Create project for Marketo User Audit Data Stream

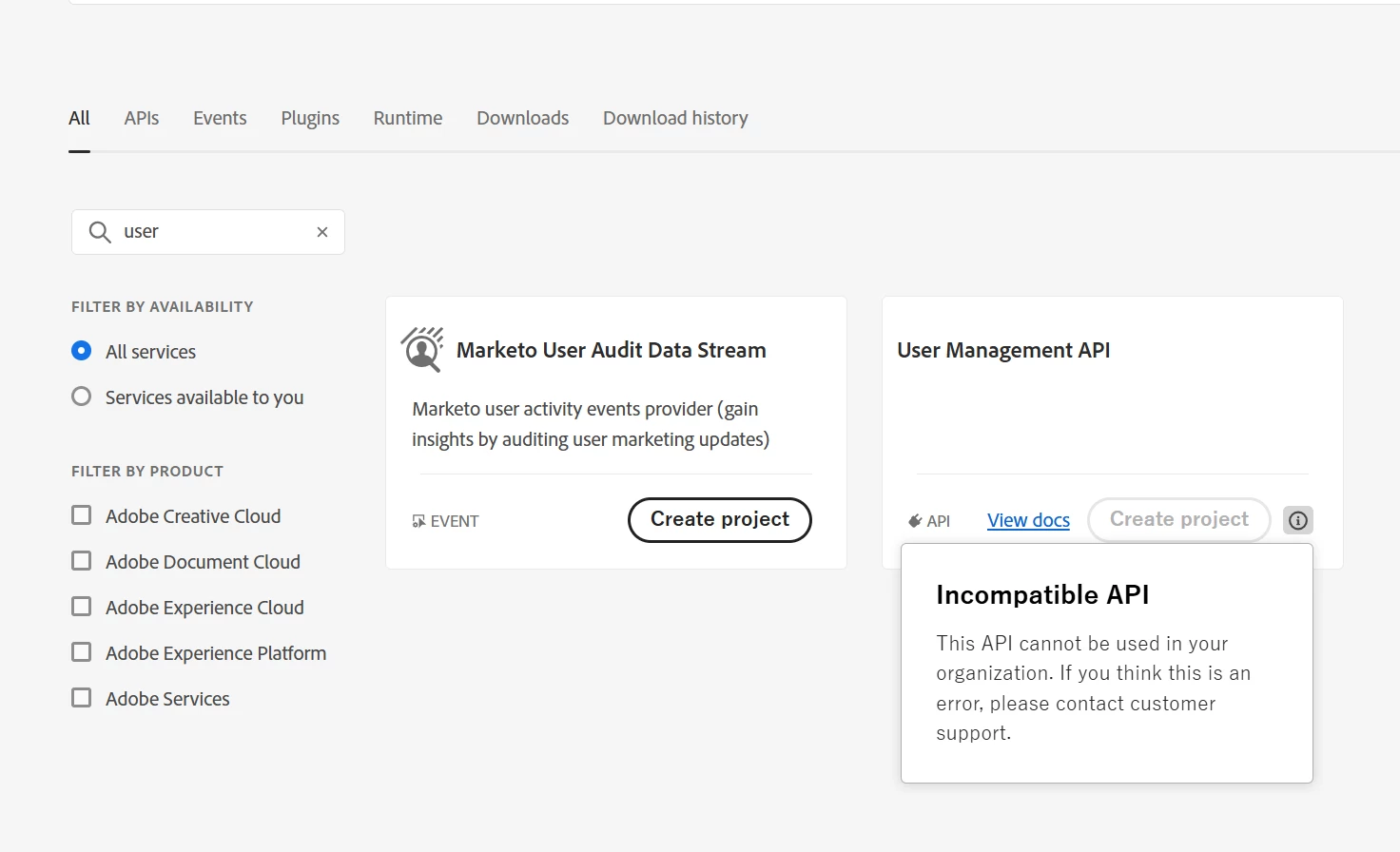pos(720,520)
